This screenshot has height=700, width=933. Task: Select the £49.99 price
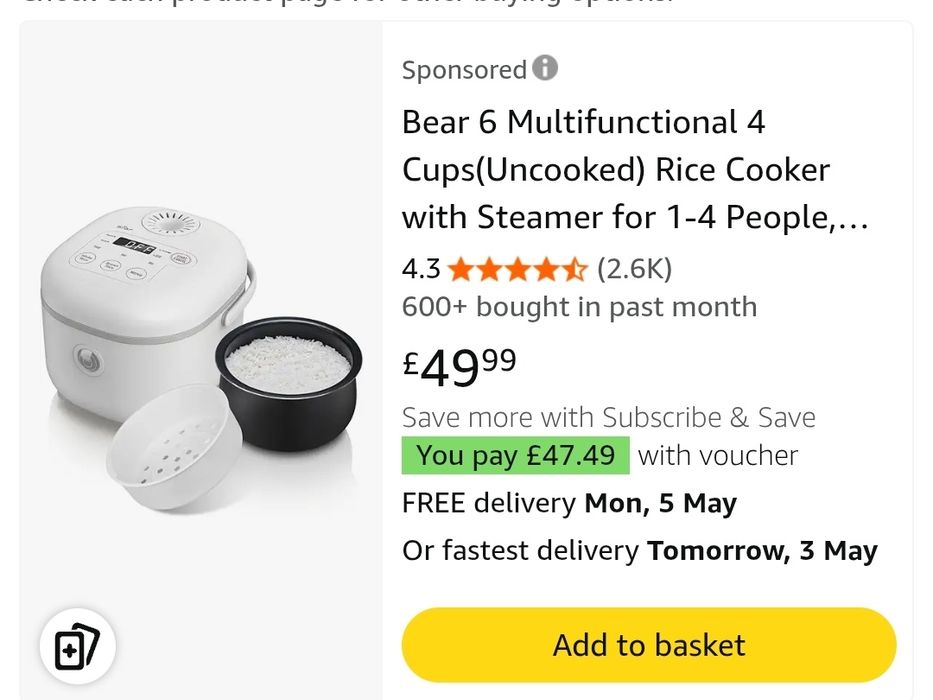tap(460, 366)
